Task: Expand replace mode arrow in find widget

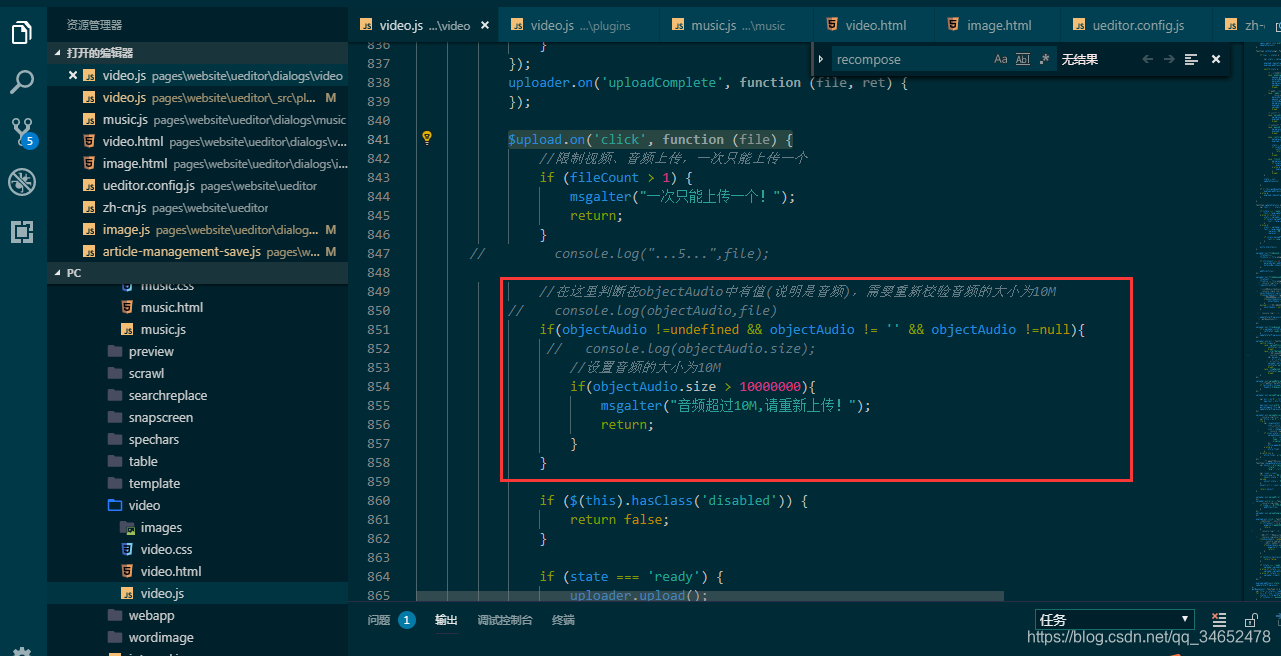Action: tap(821, 59)
